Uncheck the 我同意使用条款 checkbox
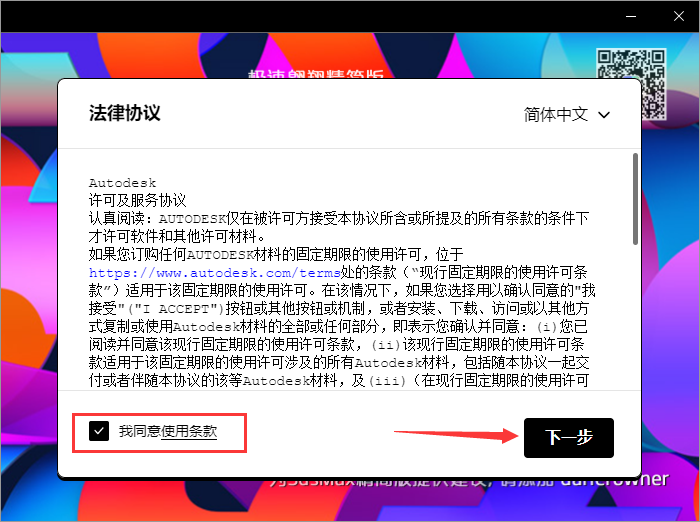The image size is (700, 522). pyautogui.click(x=99, y=431)
